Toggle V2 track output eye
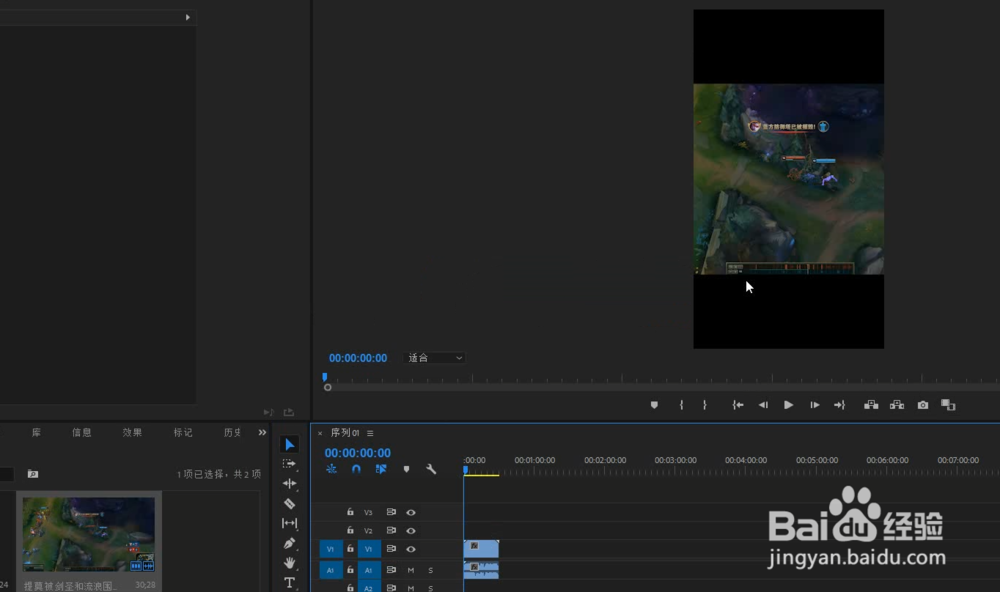Screen dimensions: 1000x592 [x=411, y=531]
